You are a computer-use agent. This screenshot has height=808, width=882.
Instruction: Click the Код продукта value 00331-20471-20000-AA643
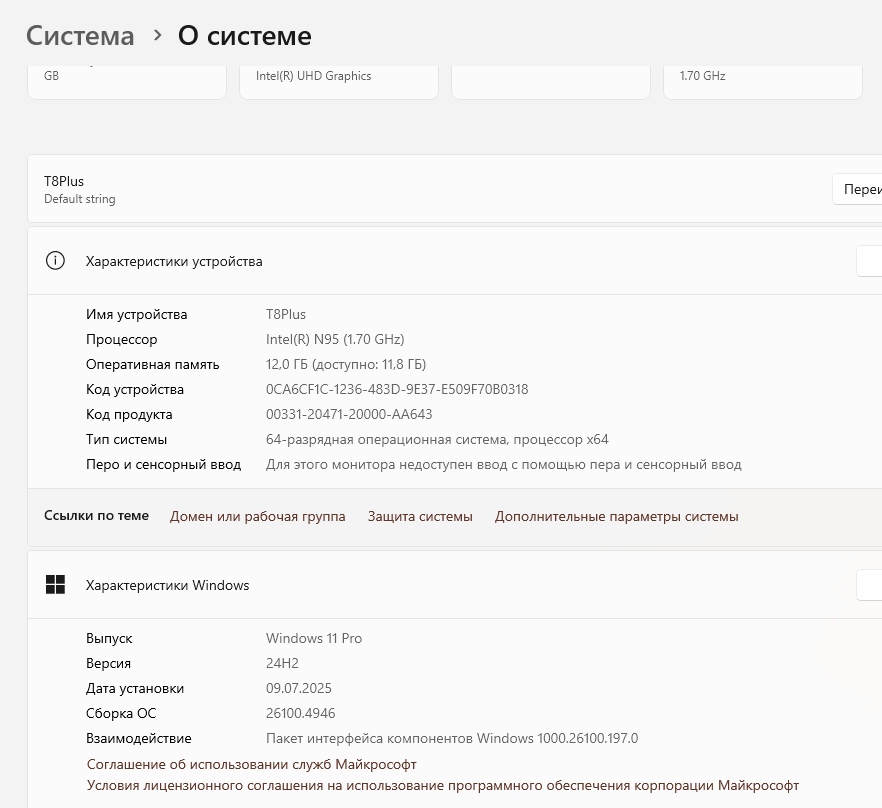pyautogui.click(x=348, y=414)
